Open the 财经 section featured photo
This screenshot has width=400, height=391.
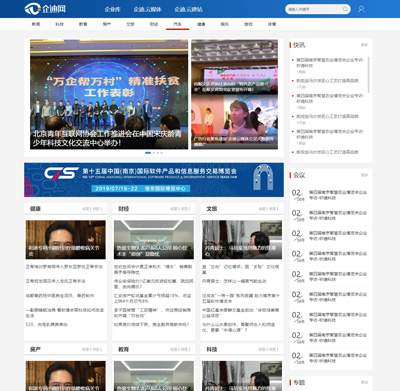(154, 240)
